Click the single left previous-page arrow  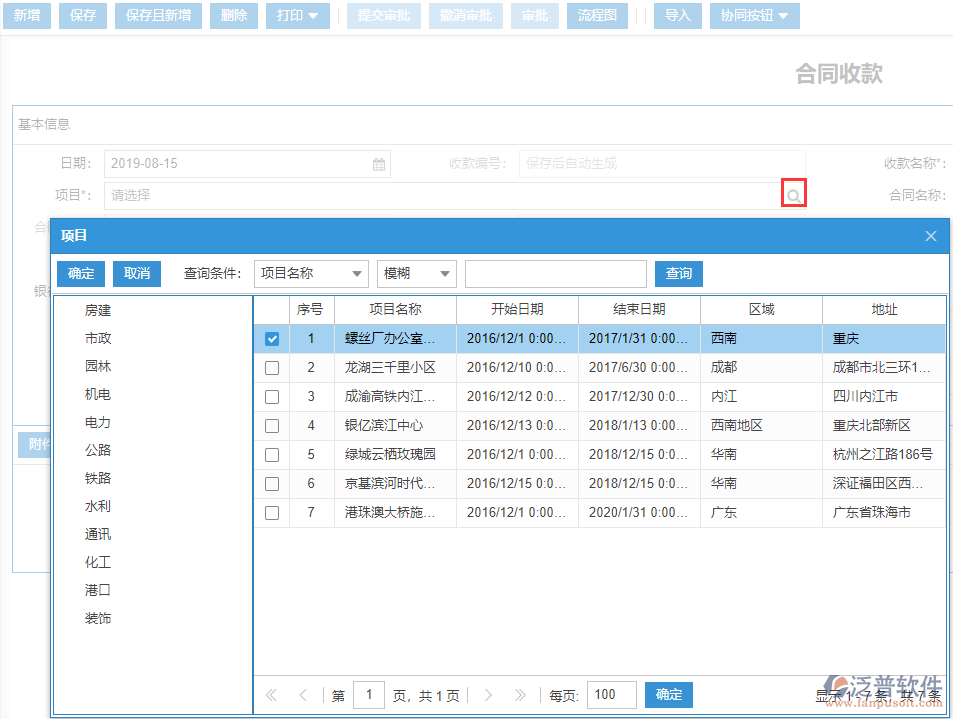[x=303, y=694]
